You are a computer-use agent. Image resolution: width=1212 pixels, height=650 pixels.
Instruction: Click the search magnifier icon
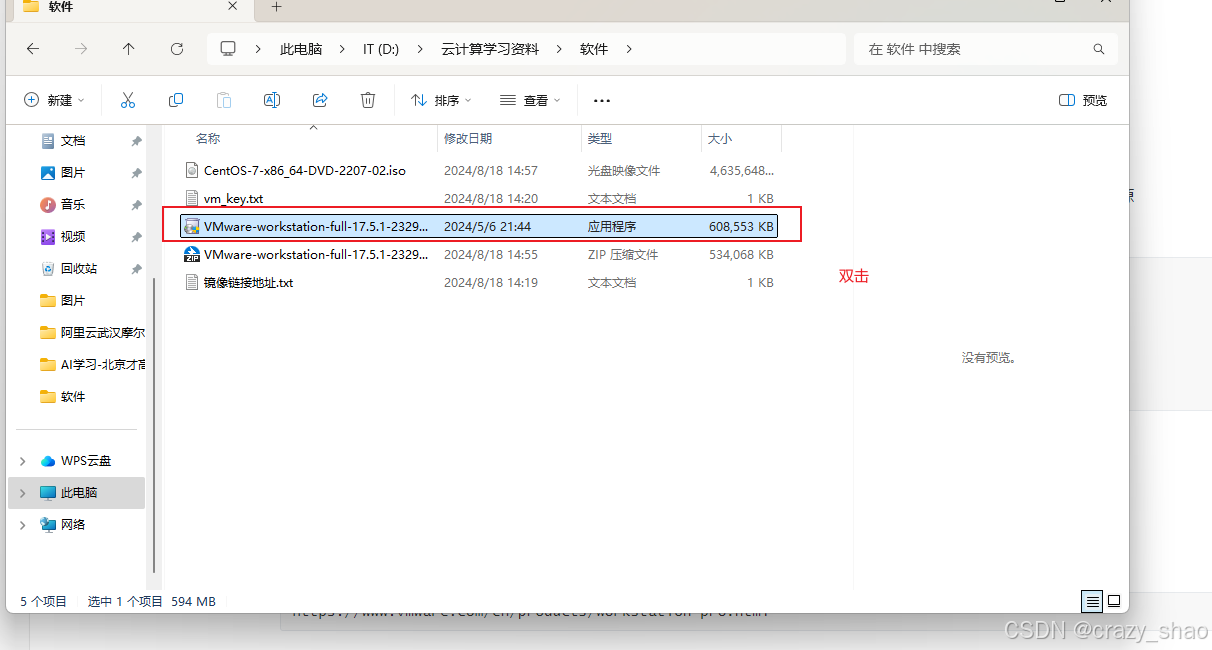[x=1099, y=49]
